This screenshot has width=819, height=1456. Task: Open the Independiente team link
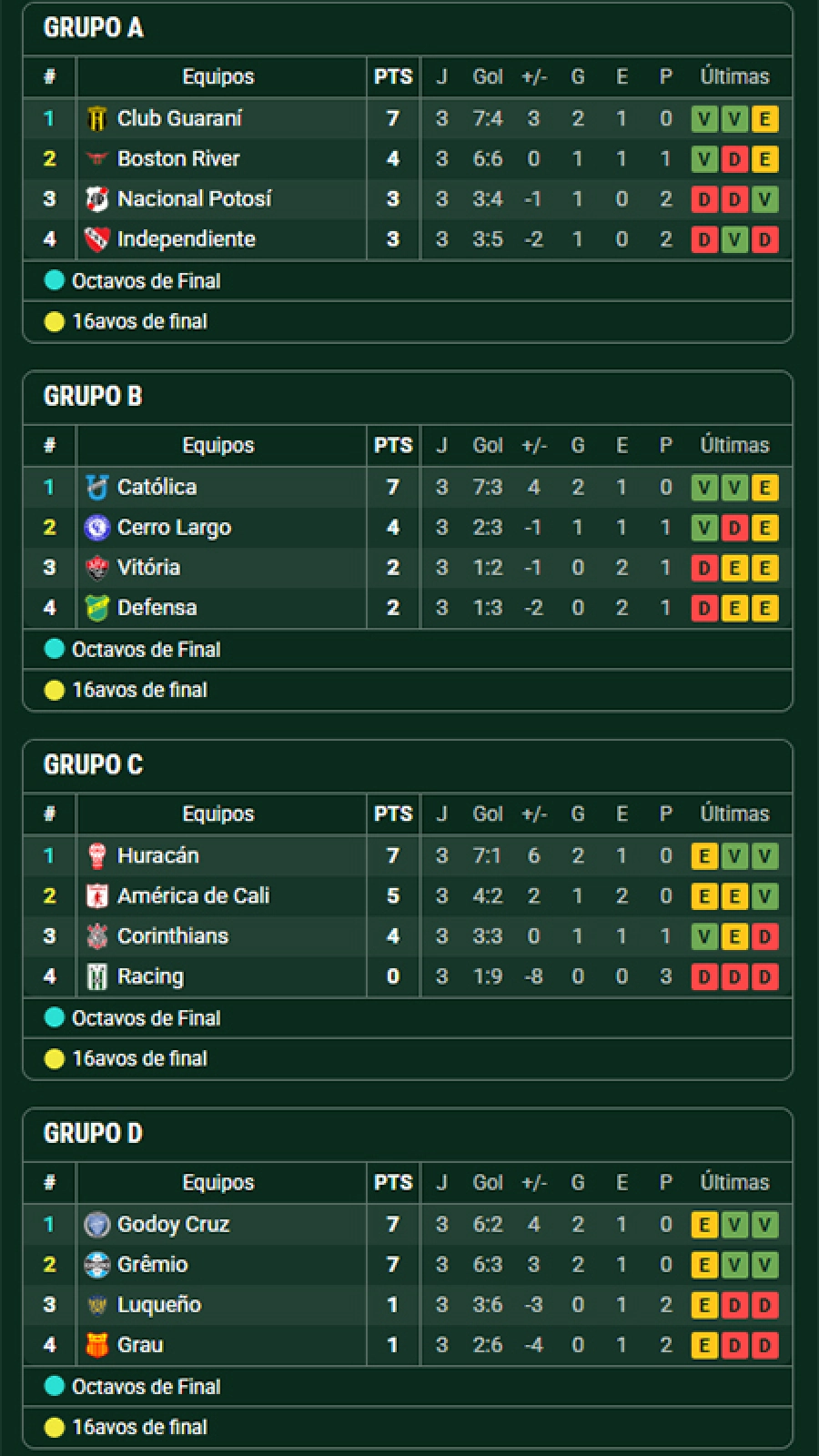point(187,239)
